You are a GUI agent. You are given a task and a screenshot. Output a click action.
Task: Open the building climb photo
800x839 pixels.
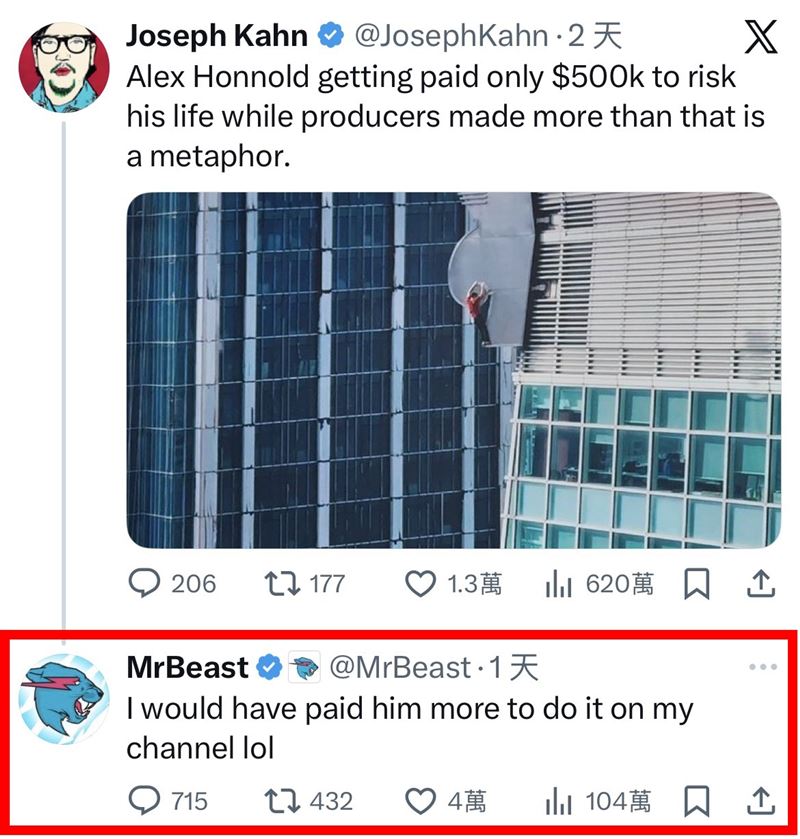point(453,370)
